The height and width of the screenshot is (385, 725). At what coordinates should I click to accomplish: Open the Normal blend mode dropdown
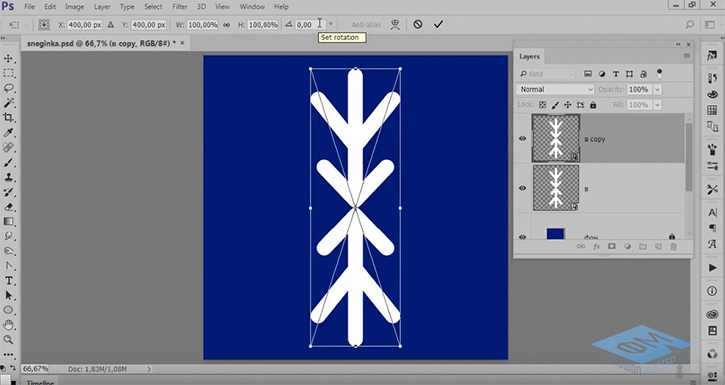[555, 89]
